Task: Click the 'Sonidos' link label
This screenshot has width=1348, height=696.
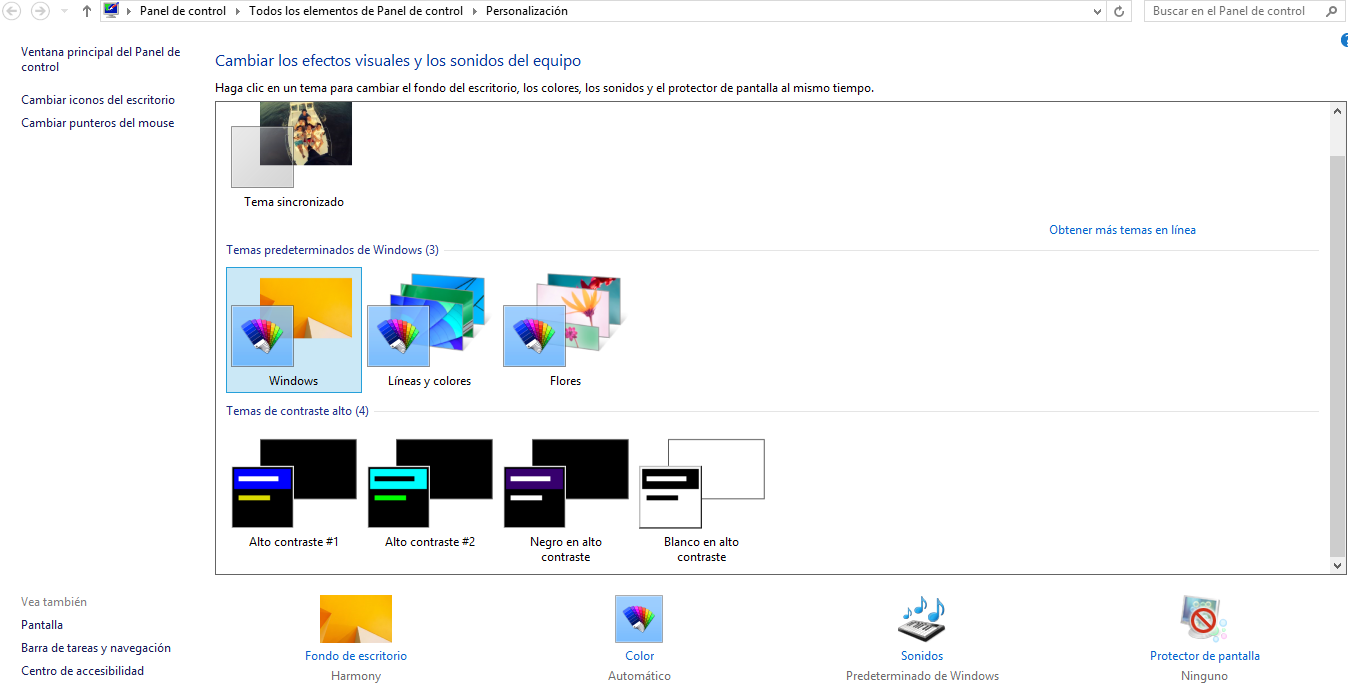Action: 922,656
